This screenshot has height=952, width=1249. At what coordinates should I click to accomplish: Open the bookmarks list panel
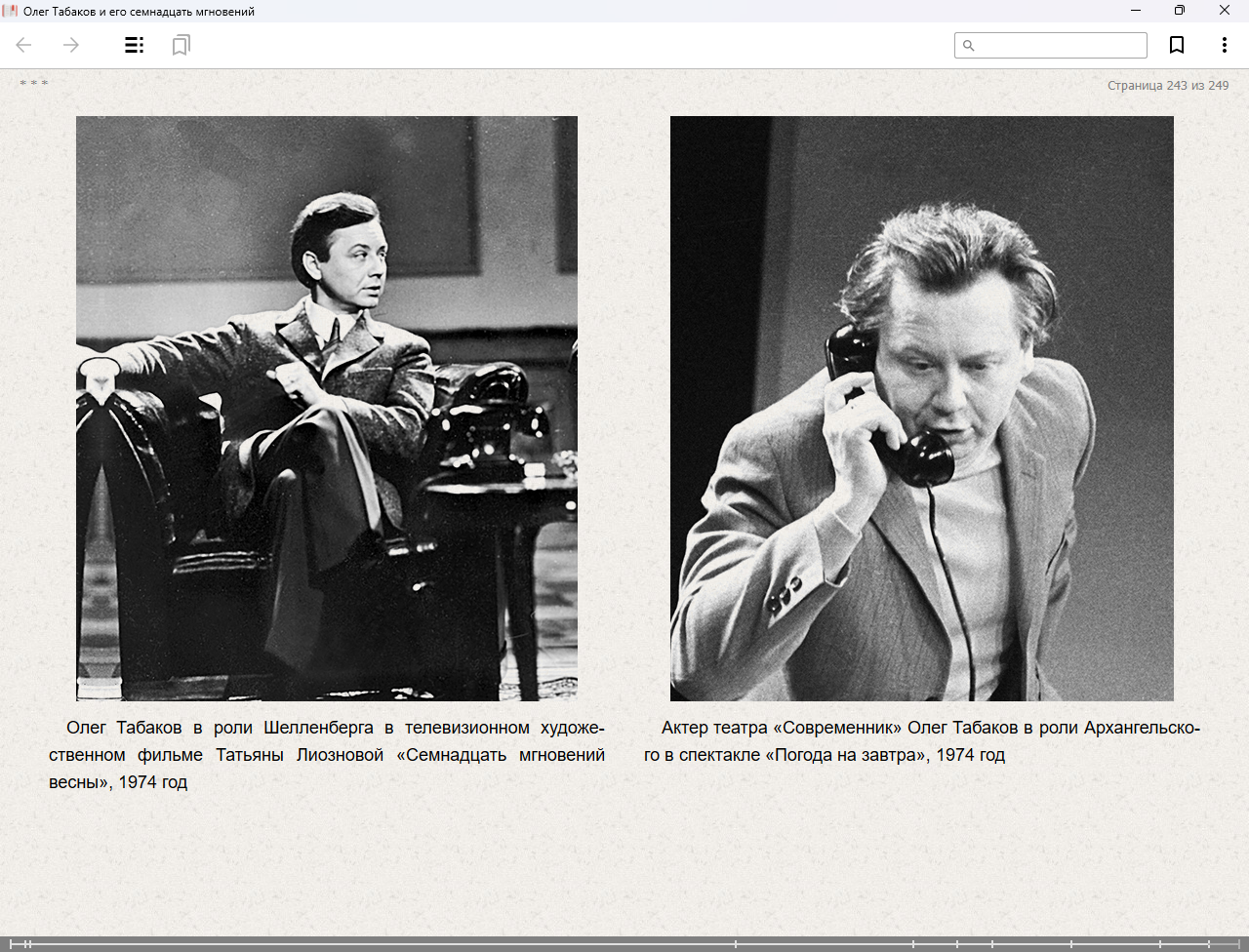click(x=181, y=45)
